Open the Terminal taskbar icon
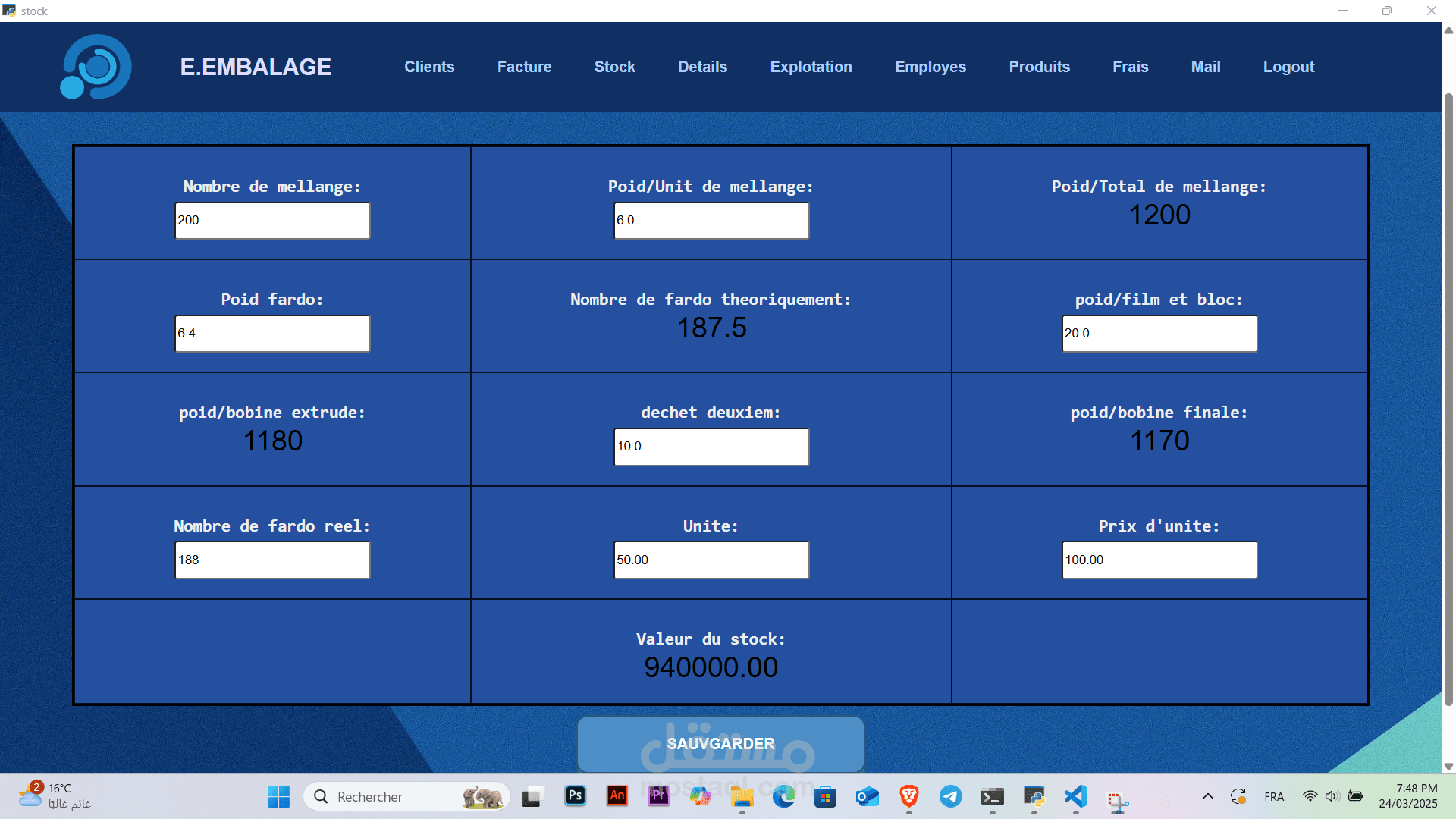 992,796
